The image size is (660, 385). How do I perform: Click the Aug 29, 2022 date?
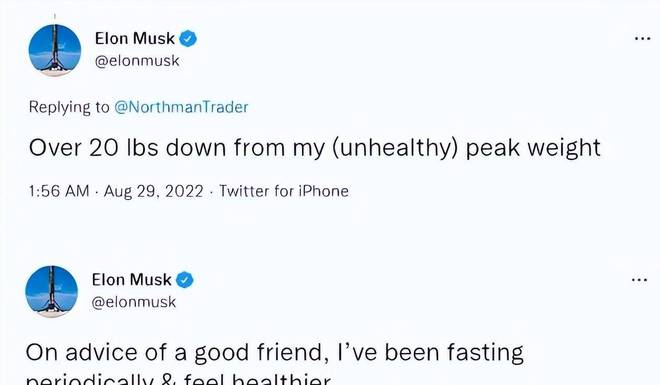154,191
